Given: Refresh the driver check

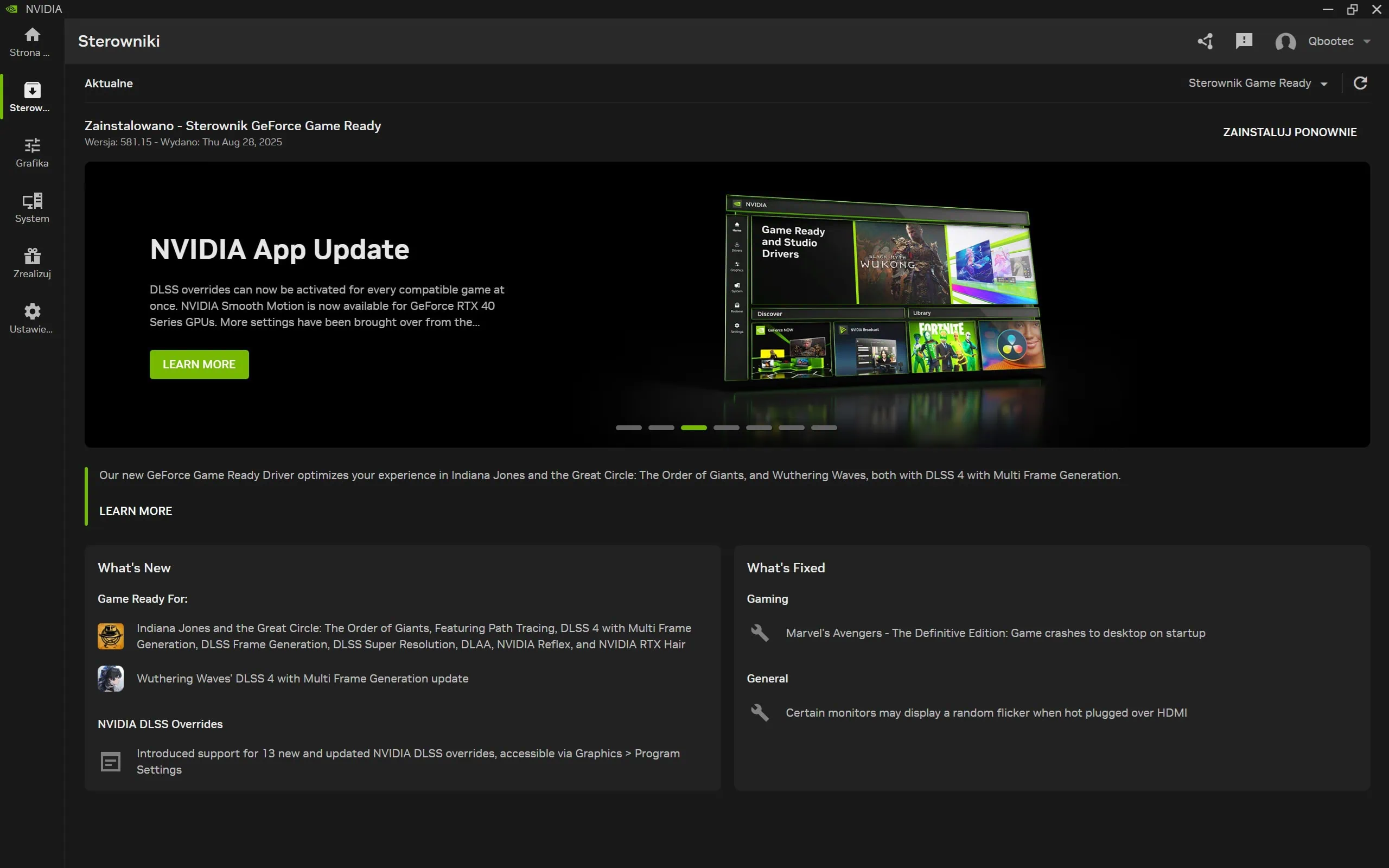Looking at the screenshot, I should (x=1361, y=82).
